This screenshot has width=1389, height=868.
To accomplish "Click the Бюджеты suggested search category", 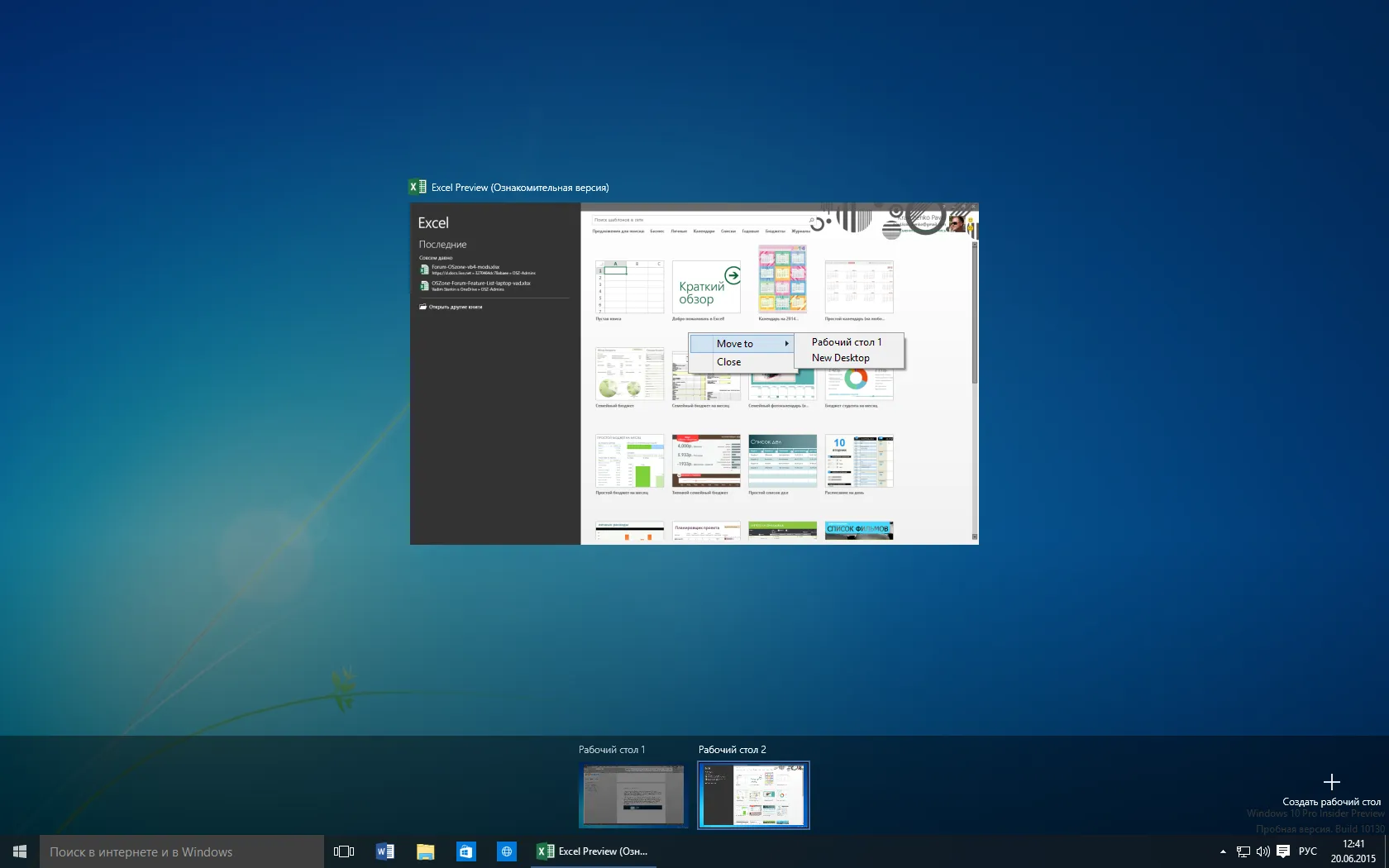I will pyautogui.click(x=776, y=231).
